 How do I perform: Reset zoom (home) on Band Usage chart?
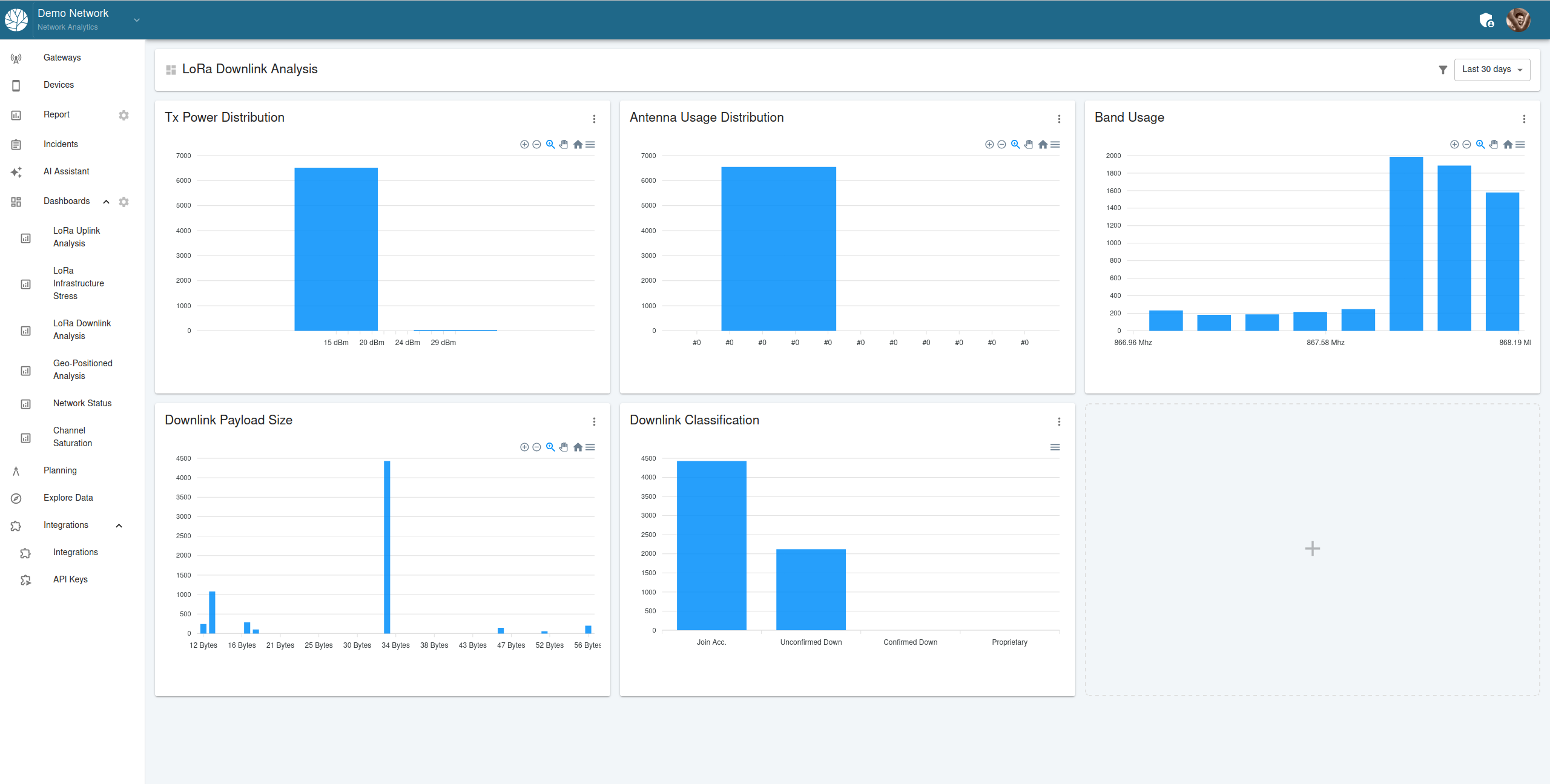[x=1508, y=144]
